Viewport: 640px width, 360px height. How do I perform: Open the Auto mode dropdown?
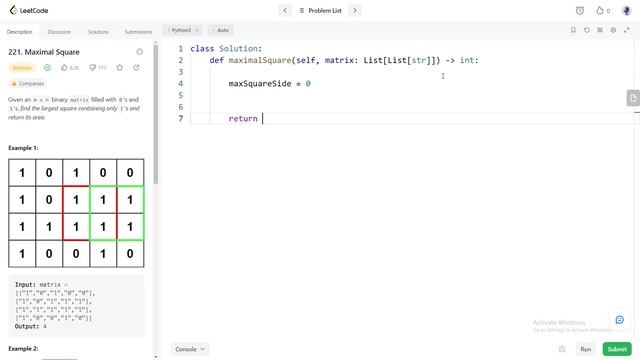221,30
